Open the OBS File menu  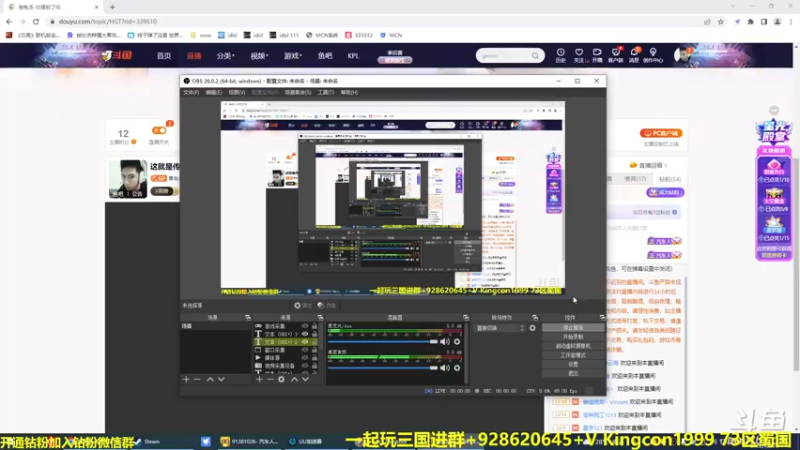191,92
